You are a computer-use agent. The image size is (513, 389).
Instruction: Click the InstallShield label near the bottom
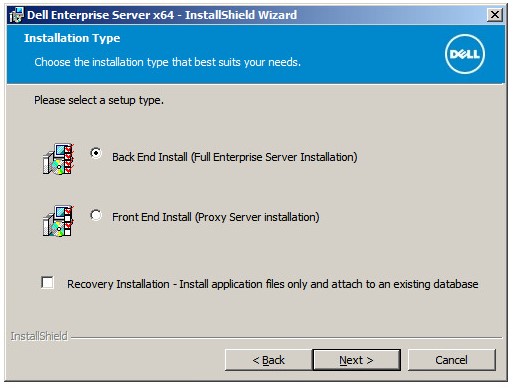39,336
